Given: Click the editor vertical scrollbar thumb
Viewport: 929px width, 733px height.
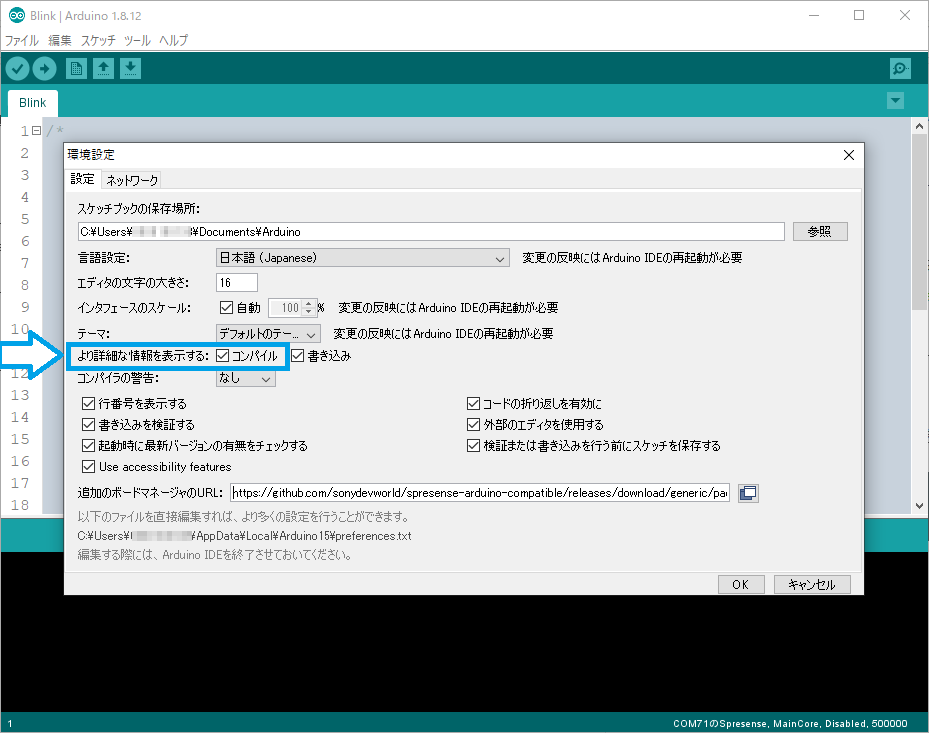Looking at the screenshot, I should coord(920,222).
